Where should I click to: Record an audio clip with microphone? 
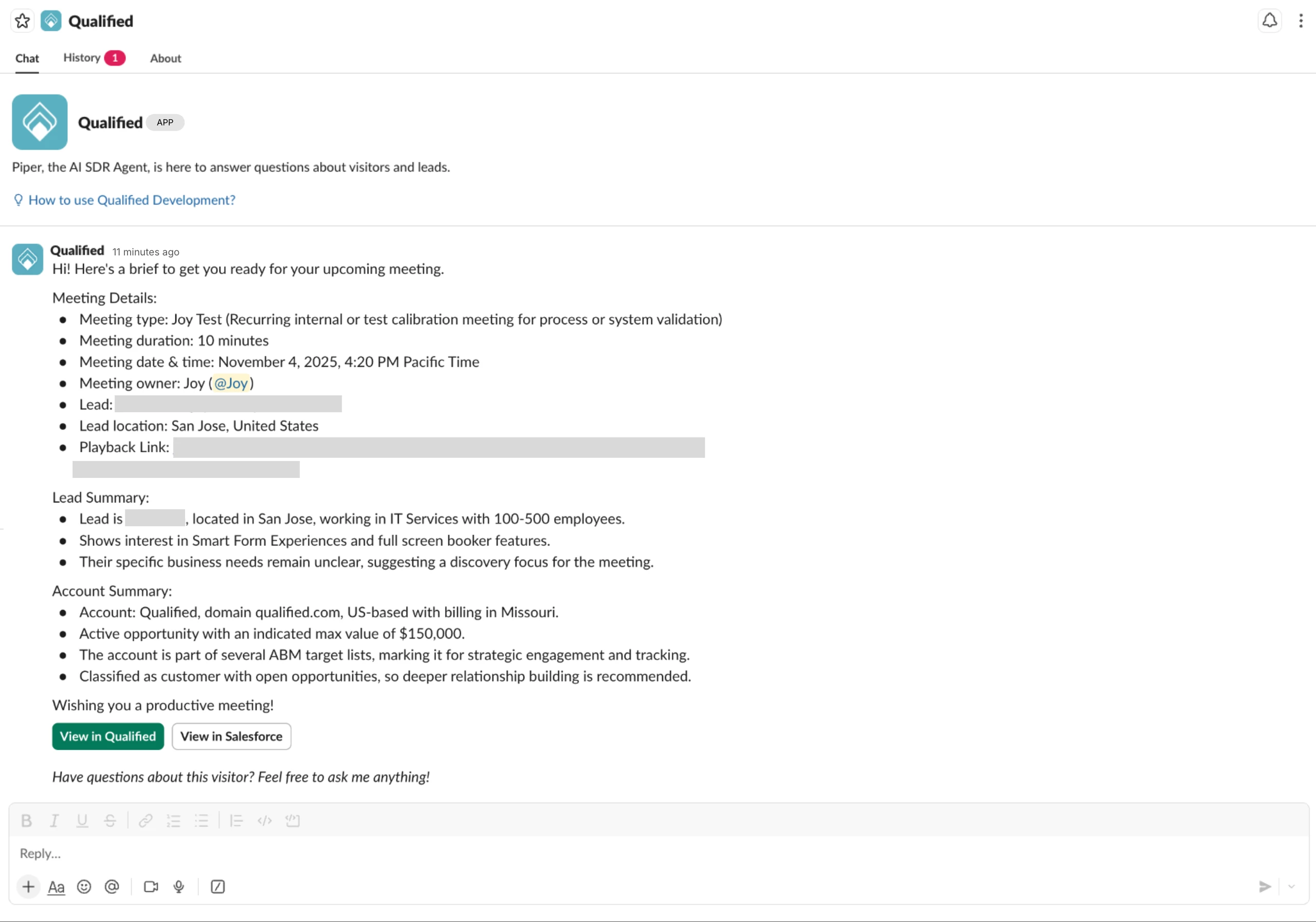click(179, 887)
